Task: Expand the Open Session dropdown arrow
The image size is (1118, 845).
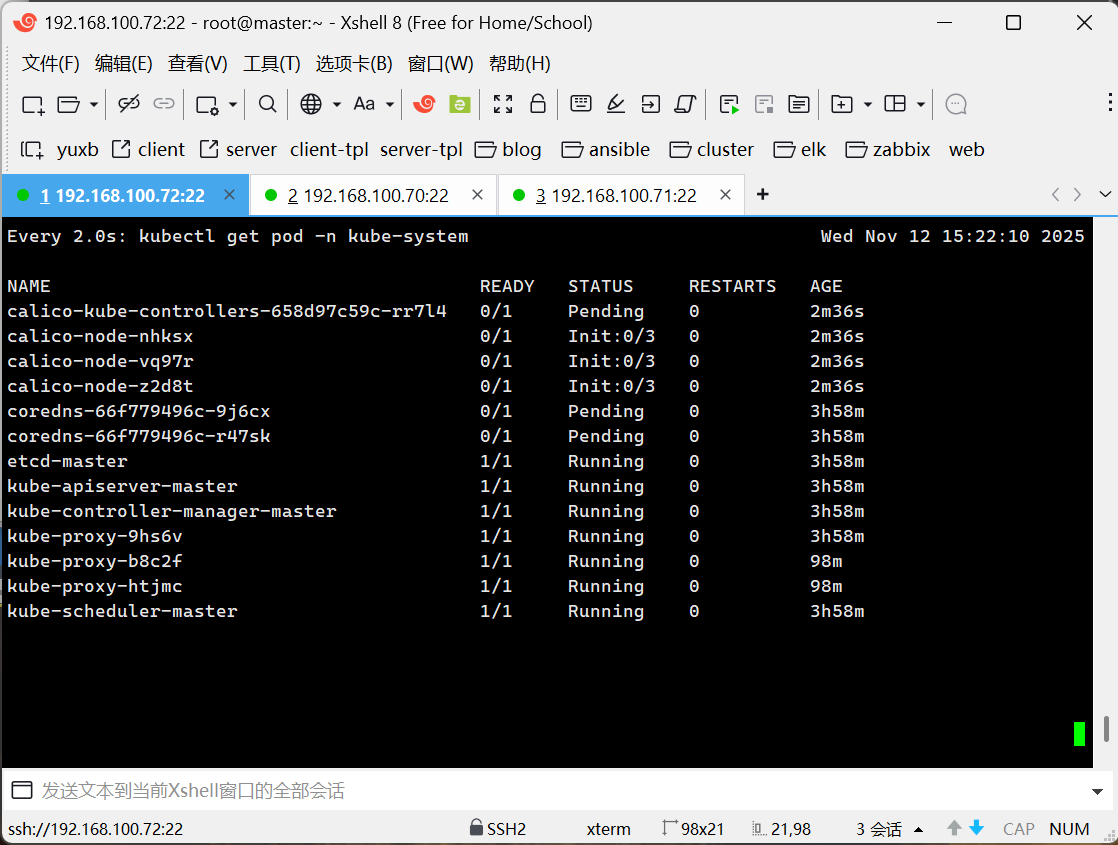Action: (x=93, y=105)
